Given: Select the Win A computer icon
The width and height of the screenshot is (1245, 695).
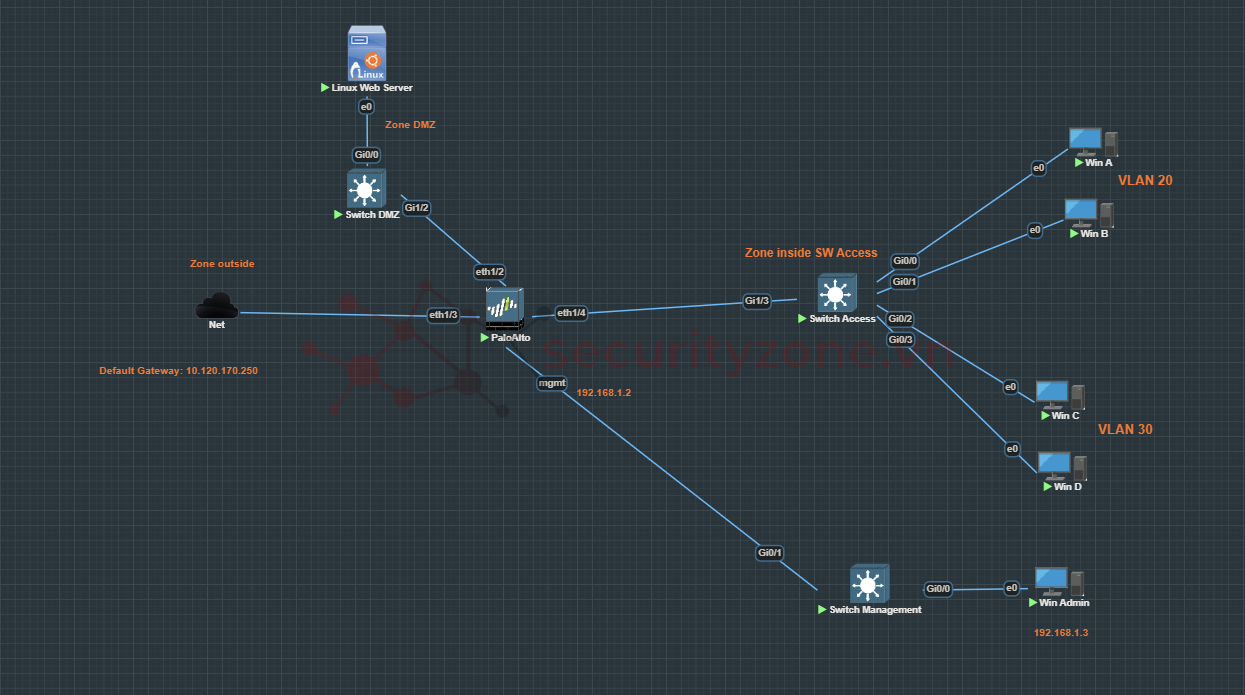Looking at the screenshot, I should click(1091, 142).
